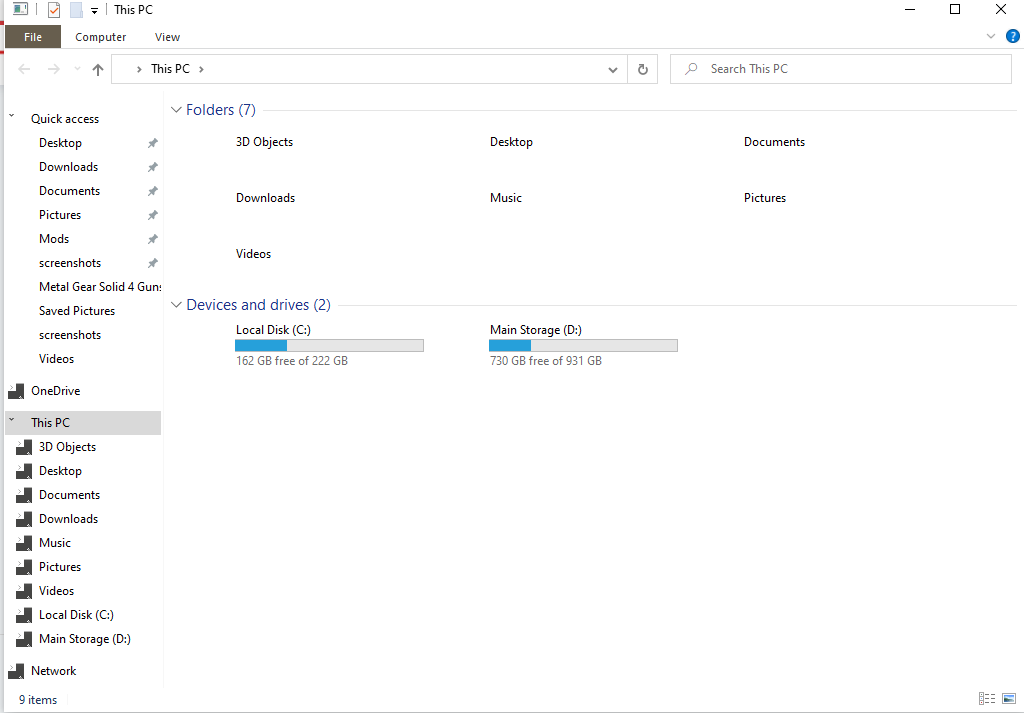Click the Search This PC field
The image size is (1024, 713).
pyautogui.click(x=841, y=69)
